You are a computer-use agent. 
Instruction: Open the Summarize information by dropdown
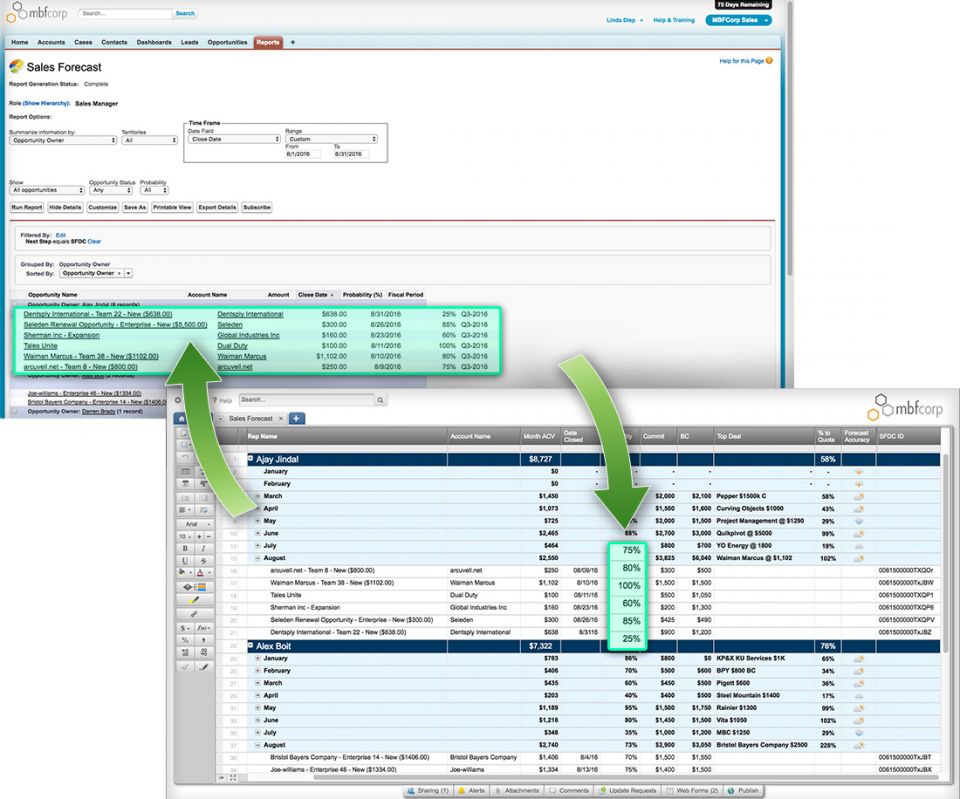[62, 140]
